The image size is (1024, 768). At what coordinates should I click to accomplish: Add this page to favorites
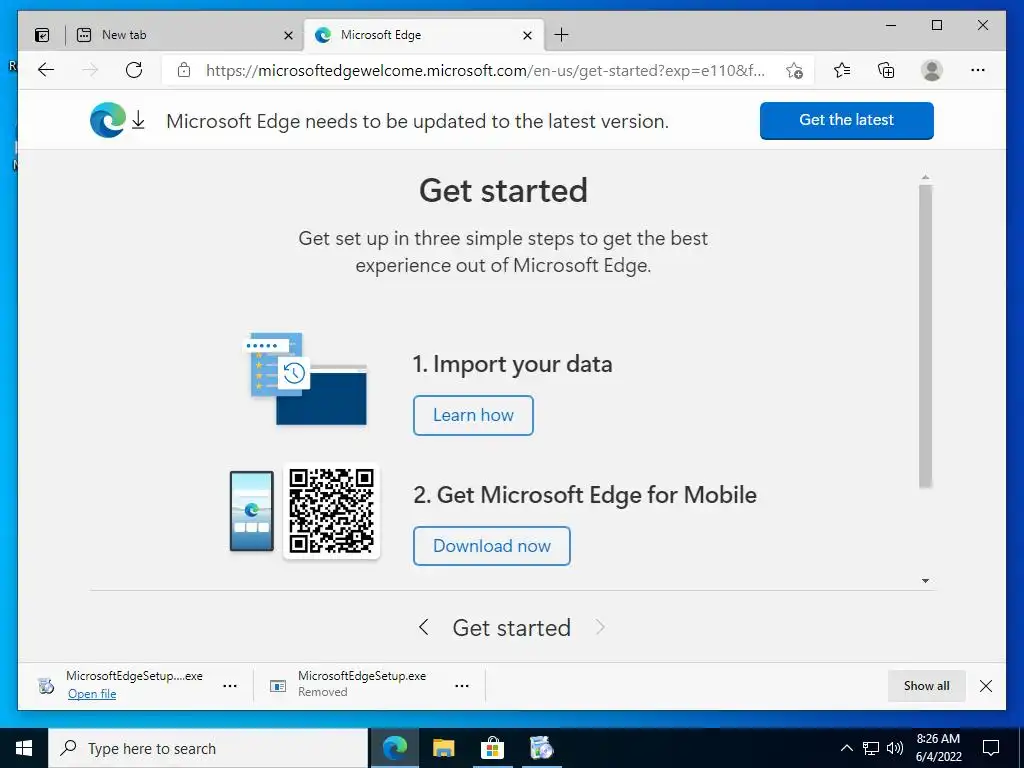point(794,70)
